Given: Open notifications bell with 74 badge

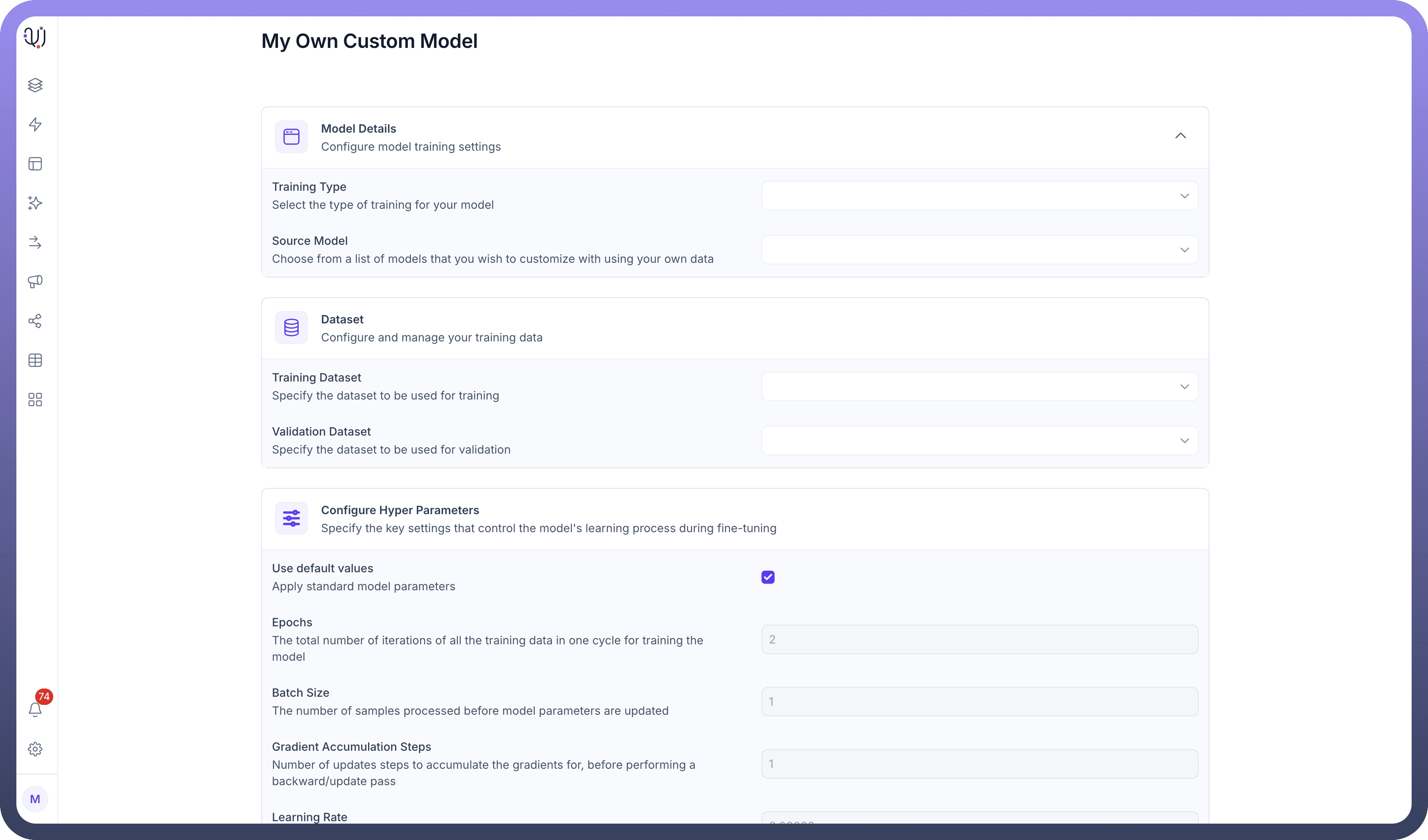Looking at the screenshot, I should [35, 709].
